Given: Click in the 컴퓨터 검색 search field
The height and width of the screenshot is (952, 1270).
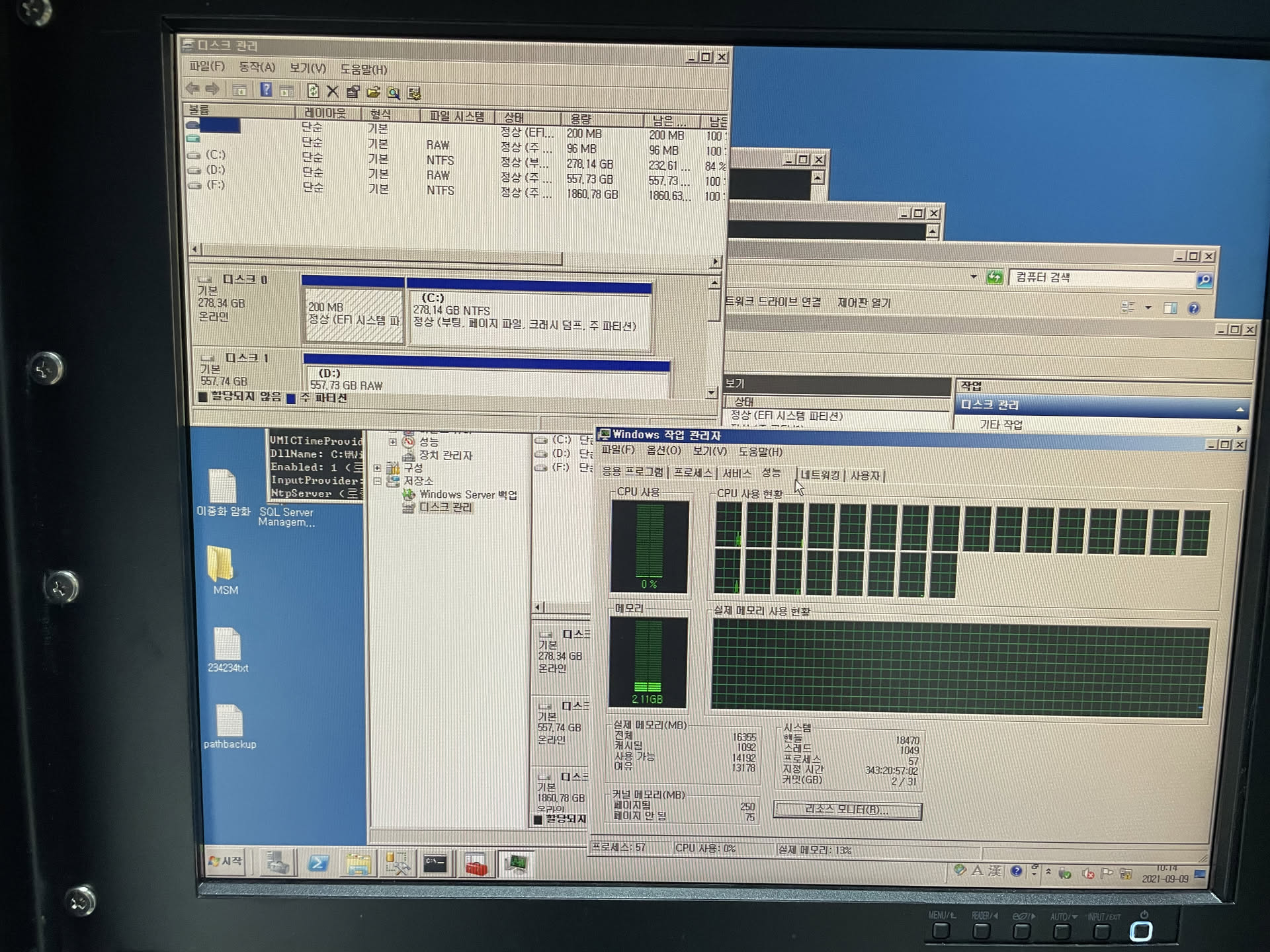Looking at the screenshot, I should 1098,278.
